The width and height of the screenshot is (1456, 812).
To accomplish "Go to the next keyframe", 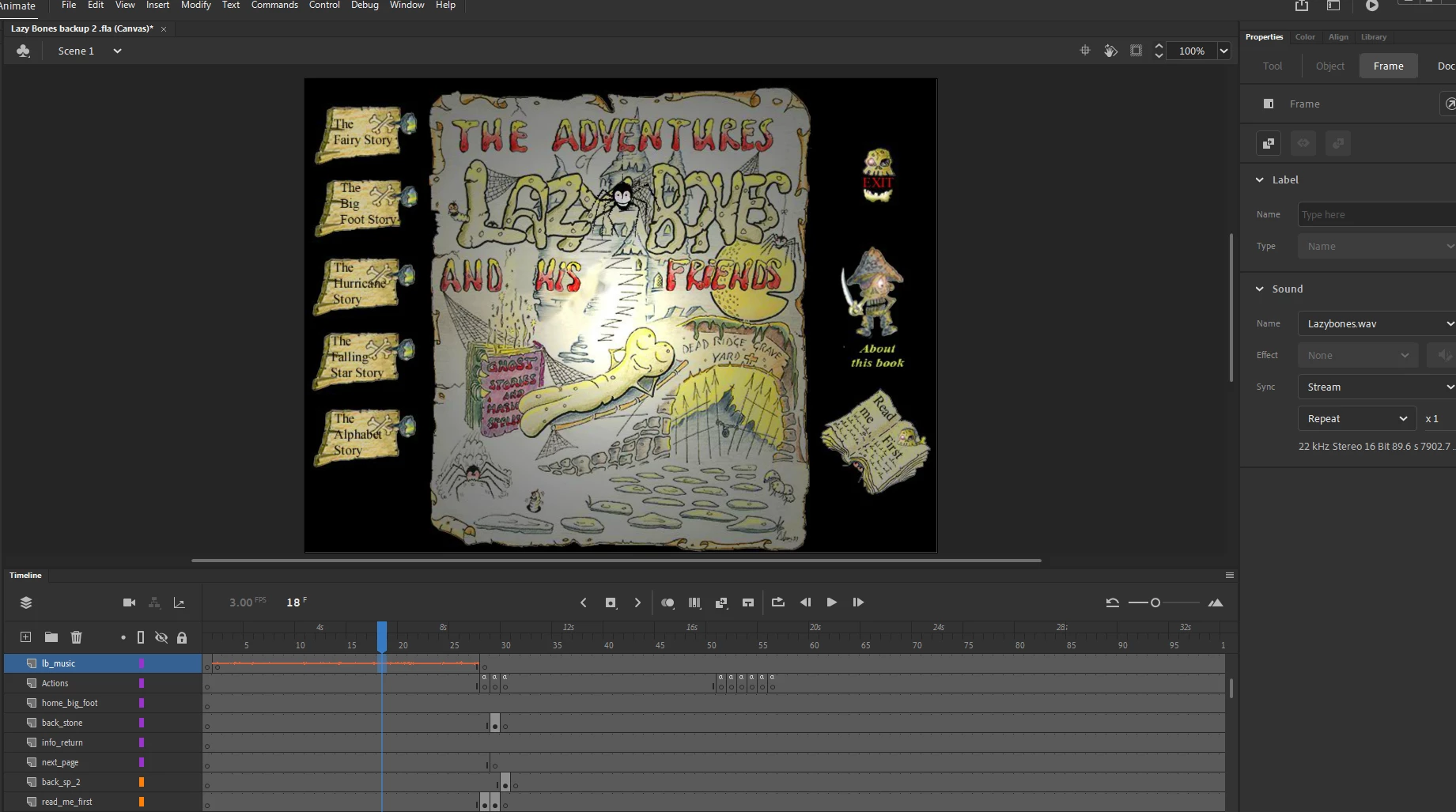I will point(637,602).
